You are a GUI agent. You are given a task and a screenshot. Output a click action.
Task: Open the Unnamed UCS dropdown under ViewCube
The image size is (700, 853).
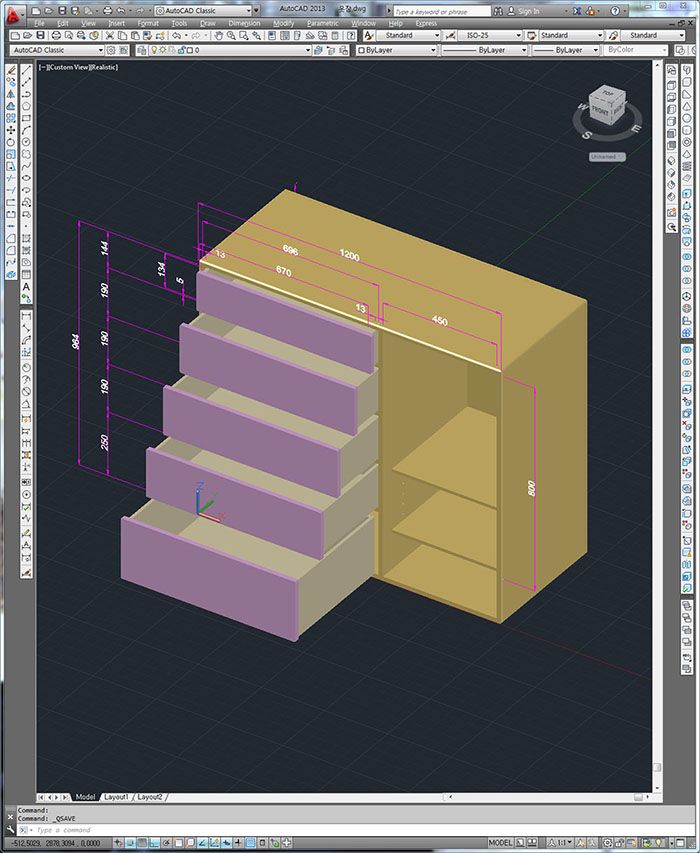608,157
